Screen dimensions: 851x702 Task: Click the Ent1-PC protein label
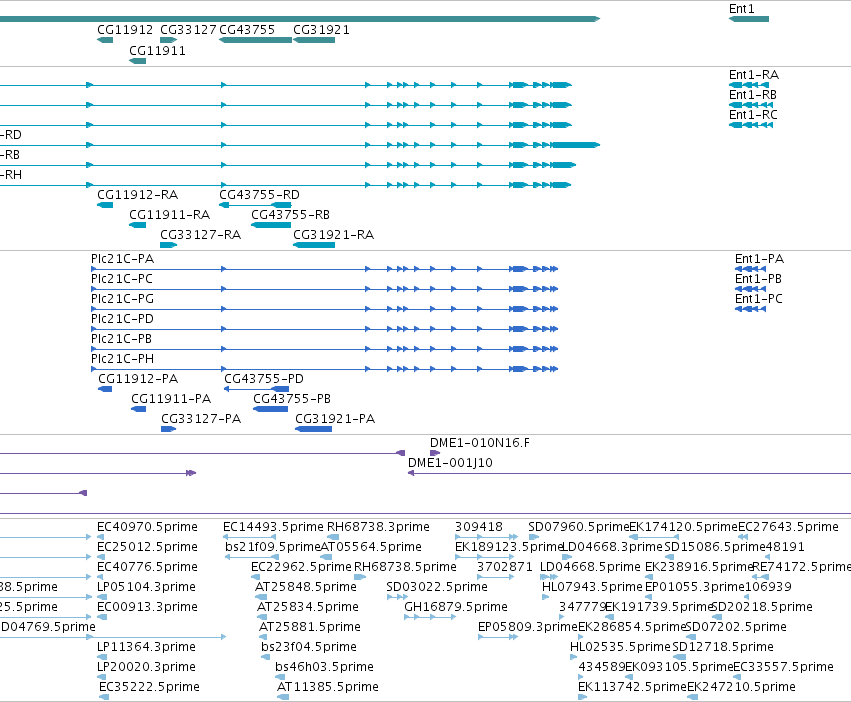759,299
